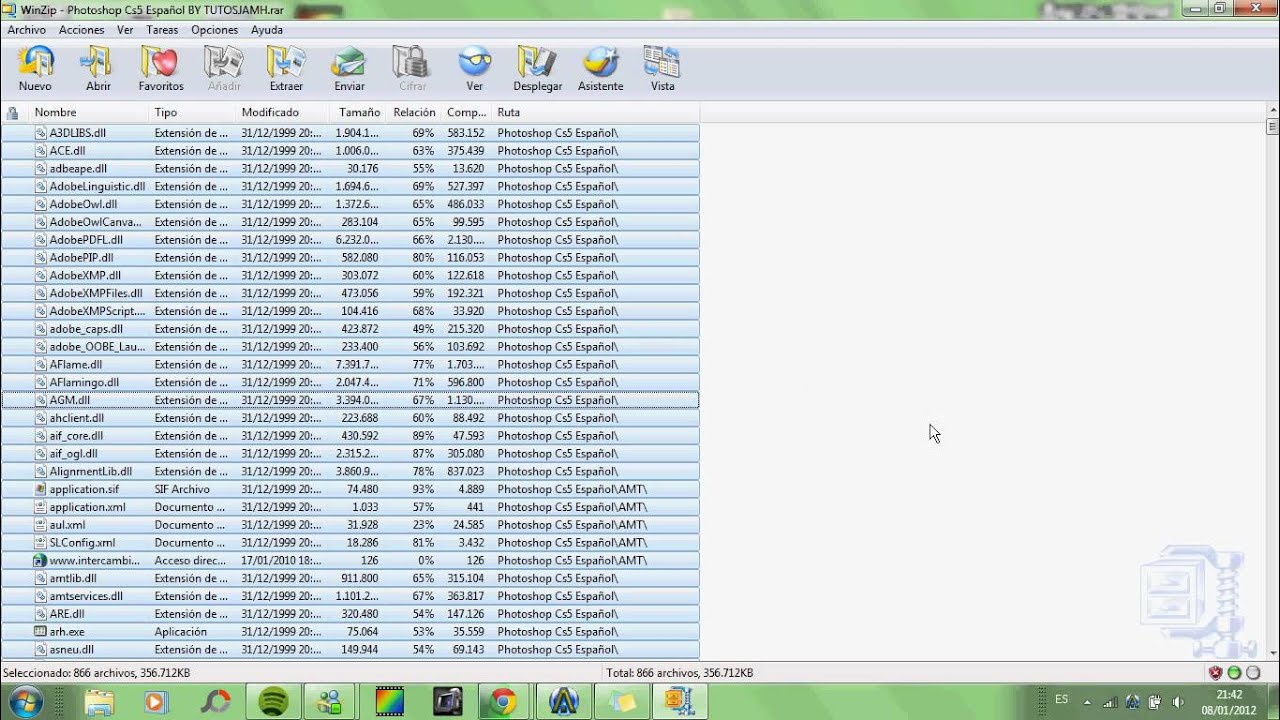
Task: Open the Acciones menu
Action: (x=82, y=30)
